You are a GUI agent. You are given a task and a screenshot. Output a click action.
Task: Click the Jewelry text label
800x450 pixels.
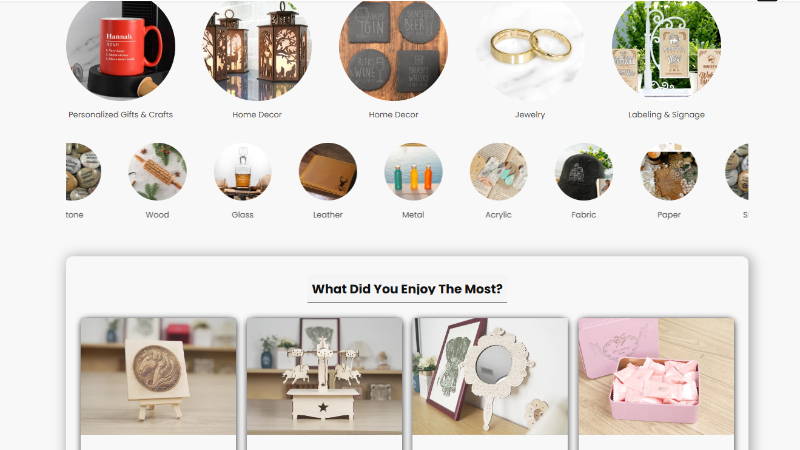pos(530,115)
